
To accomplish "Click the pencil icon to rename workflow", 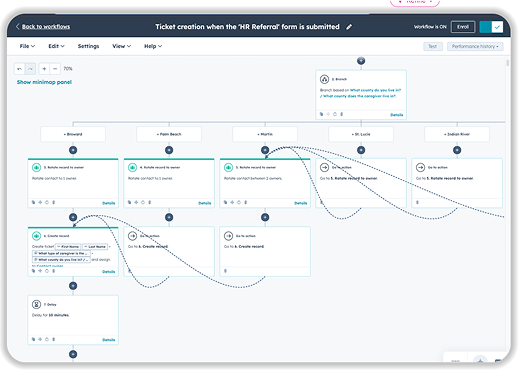I will pyautogui.click(x=349, y=27).
